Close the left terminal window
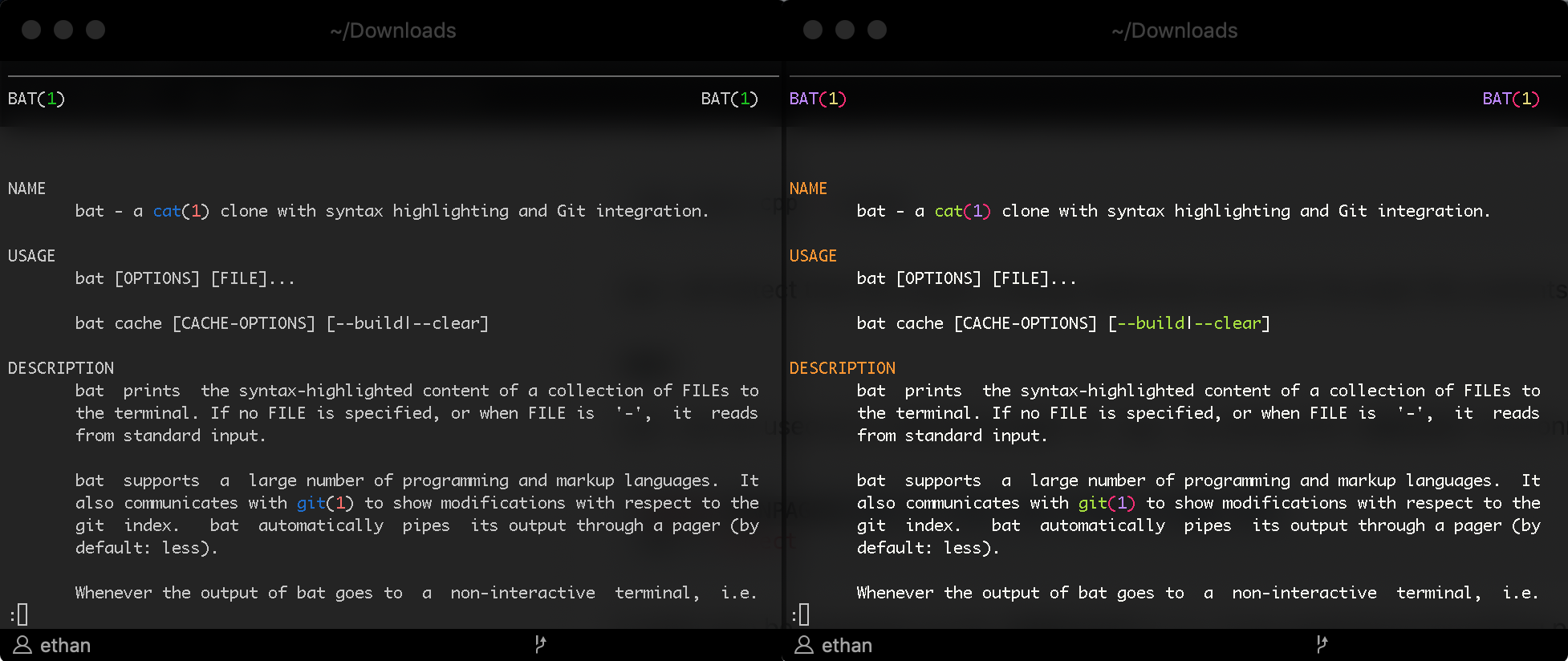 [31, 30]
